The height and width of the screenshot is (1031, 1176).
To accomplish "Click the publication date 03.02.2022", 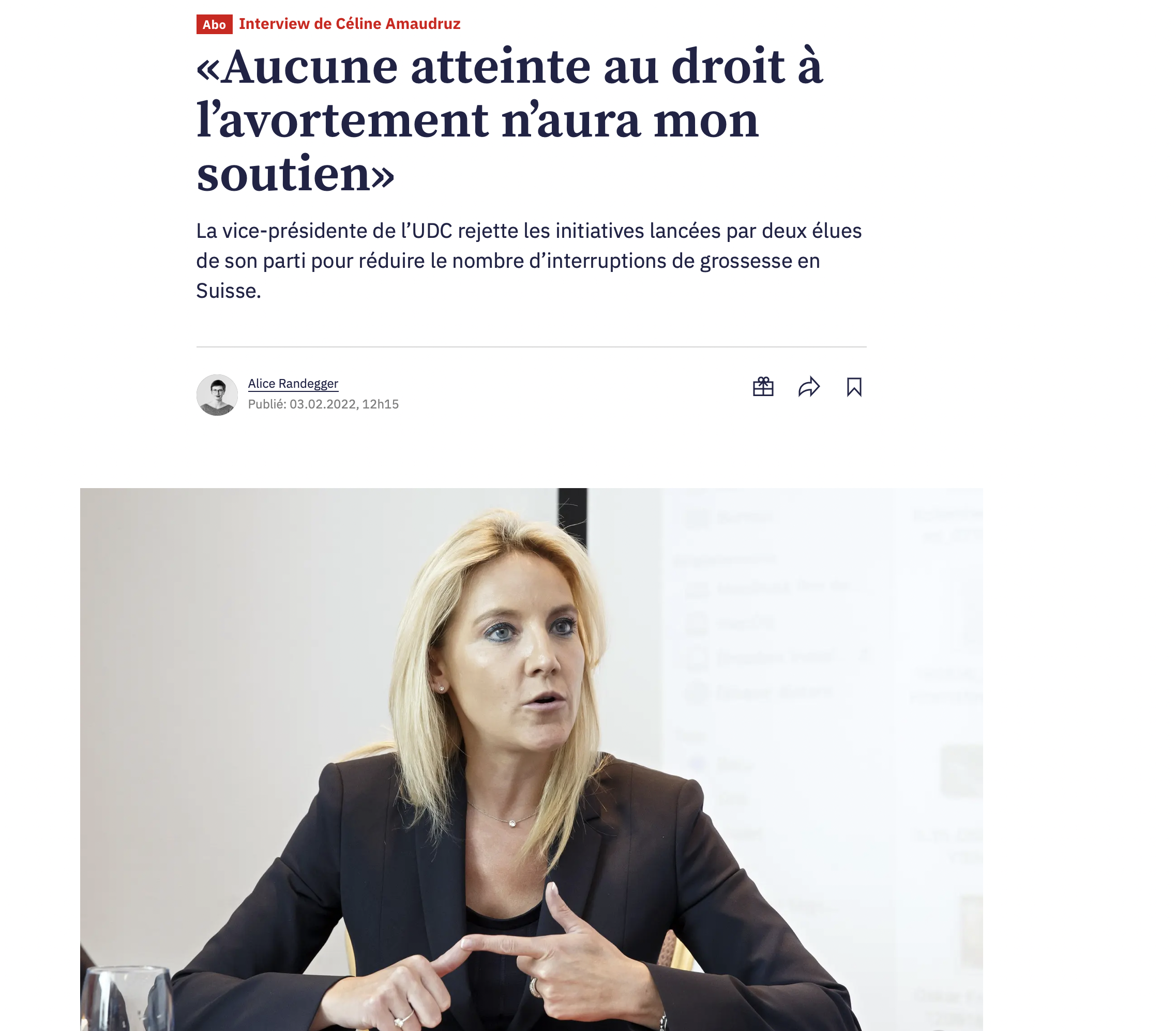I will click(x=323, y=404).
